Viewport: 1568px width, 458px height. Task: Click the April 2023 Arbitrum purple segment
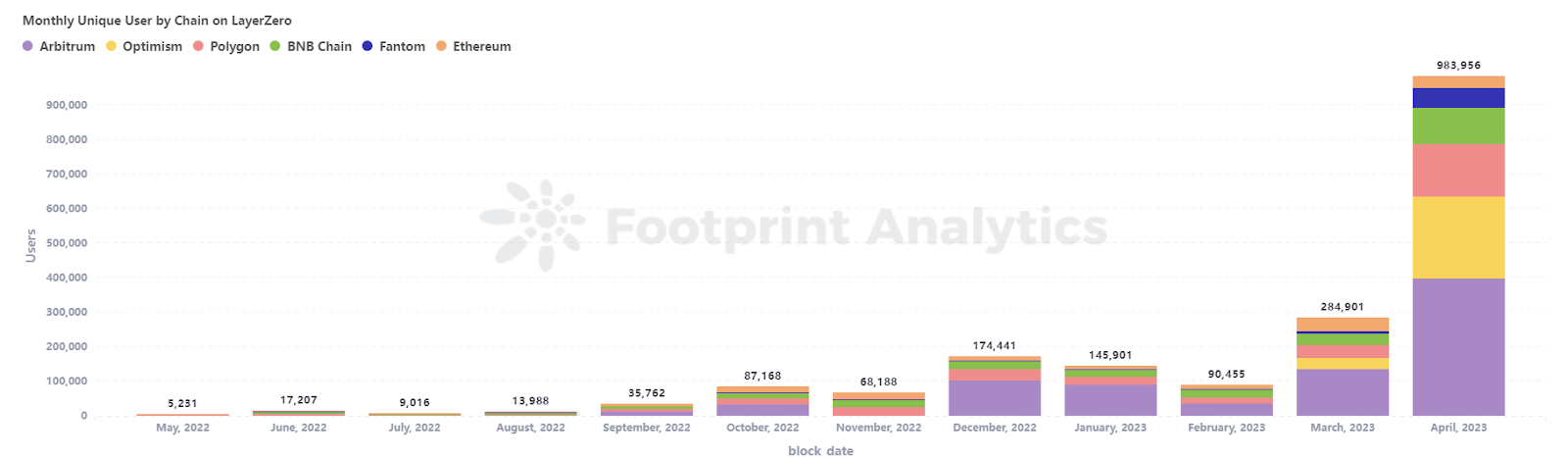[x=1458, y=346]
